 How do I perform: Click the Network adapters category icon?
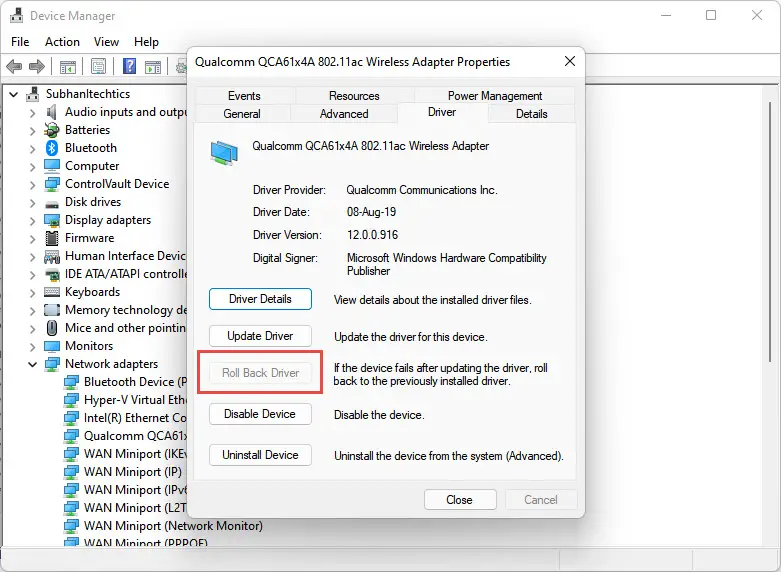pyautogui.click(x=52, y=364)
